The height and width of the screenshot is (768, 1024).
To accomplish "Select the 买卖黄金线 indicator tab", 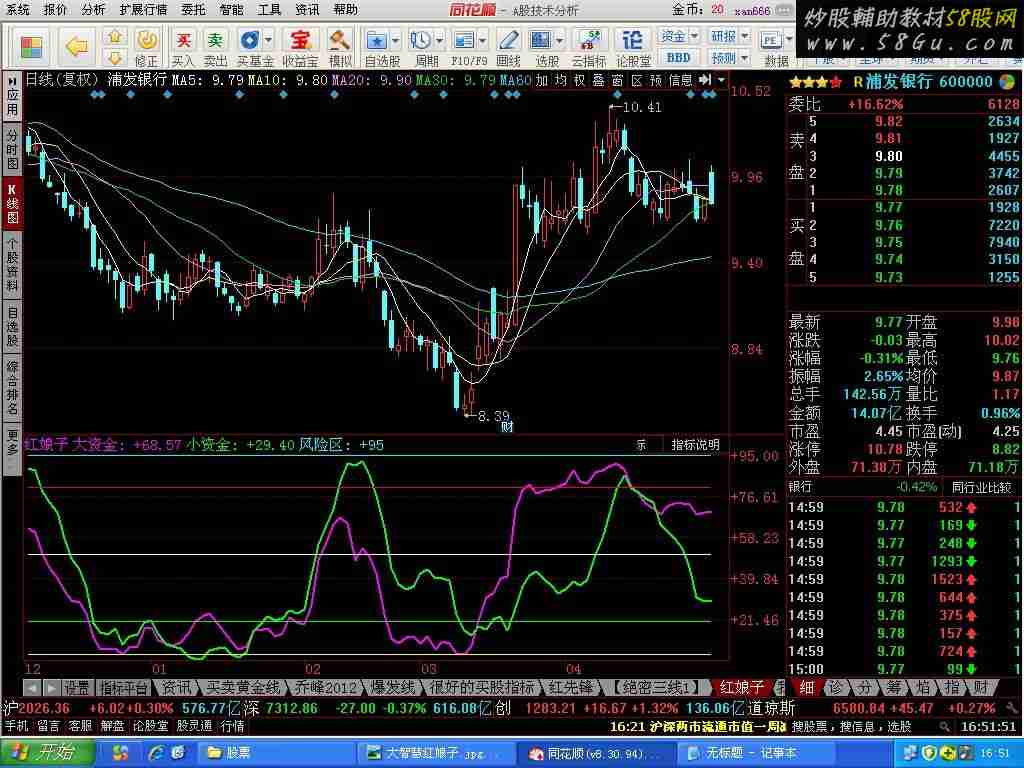I will click(x=243, y=687).
